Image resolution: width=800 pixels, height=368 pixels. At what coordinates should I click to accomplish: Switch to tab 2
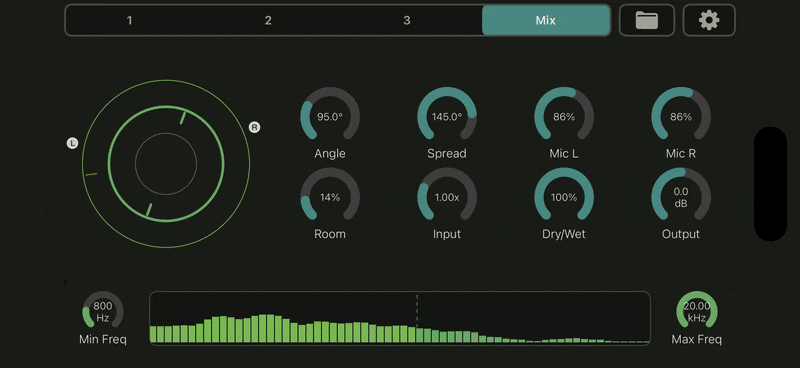pos(268,20)
